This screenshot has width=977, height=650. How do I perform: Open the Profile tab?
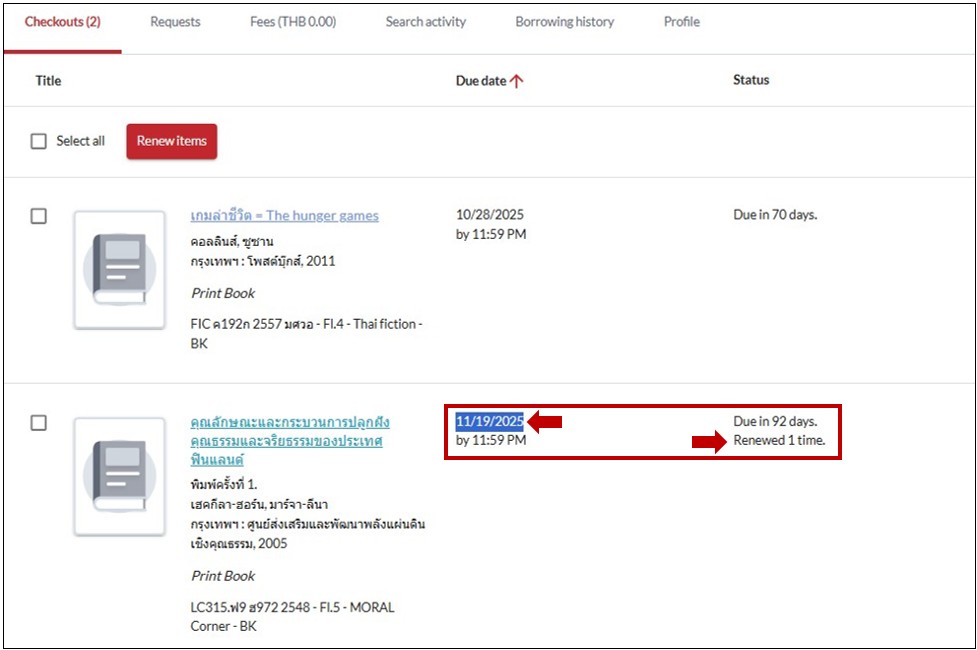[682, 22]
